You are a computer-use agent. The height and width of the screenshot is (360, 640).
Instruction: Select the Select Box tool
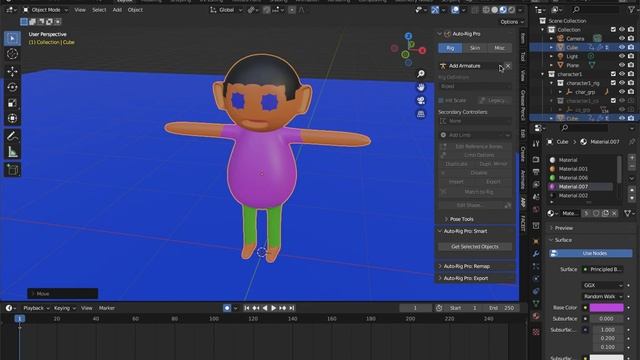tap(12, 38)
